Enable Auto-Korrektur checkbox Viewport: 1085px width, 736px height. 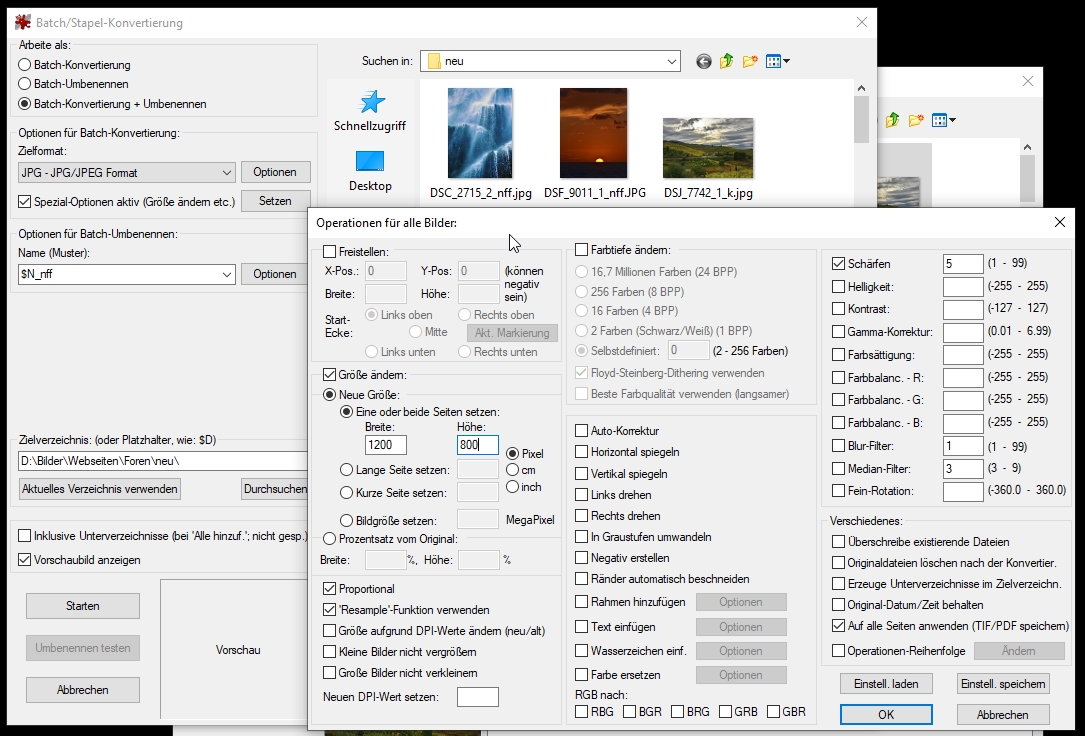point(581,431)
